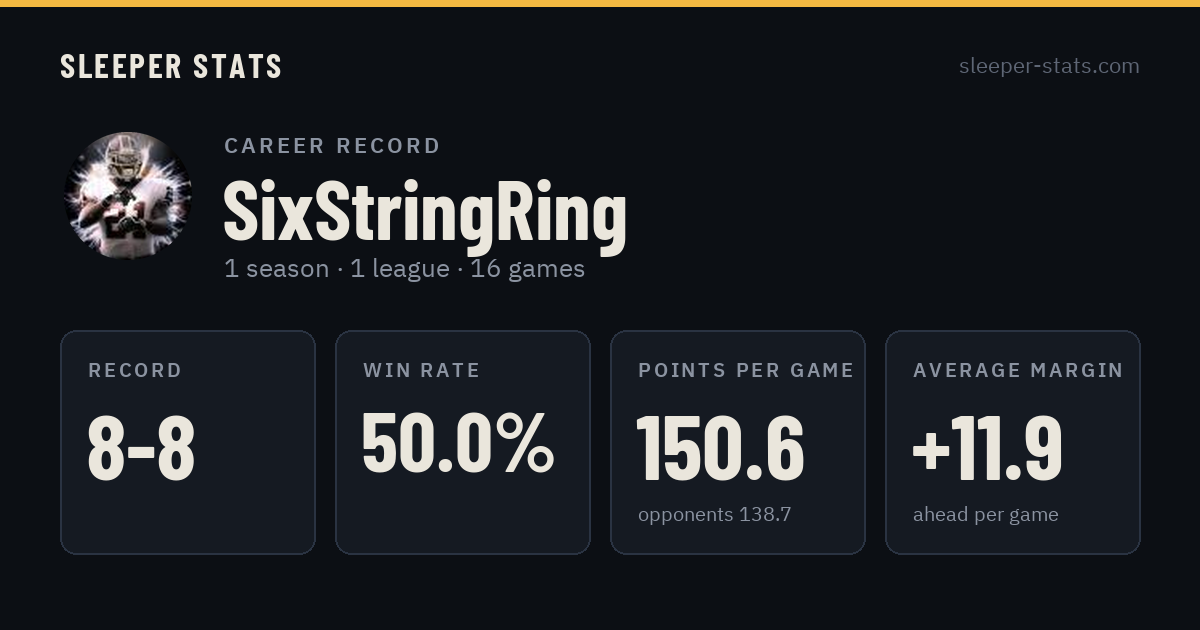Click the 150.6 points value
The image size is (1200, 630).
click(721, 448)
